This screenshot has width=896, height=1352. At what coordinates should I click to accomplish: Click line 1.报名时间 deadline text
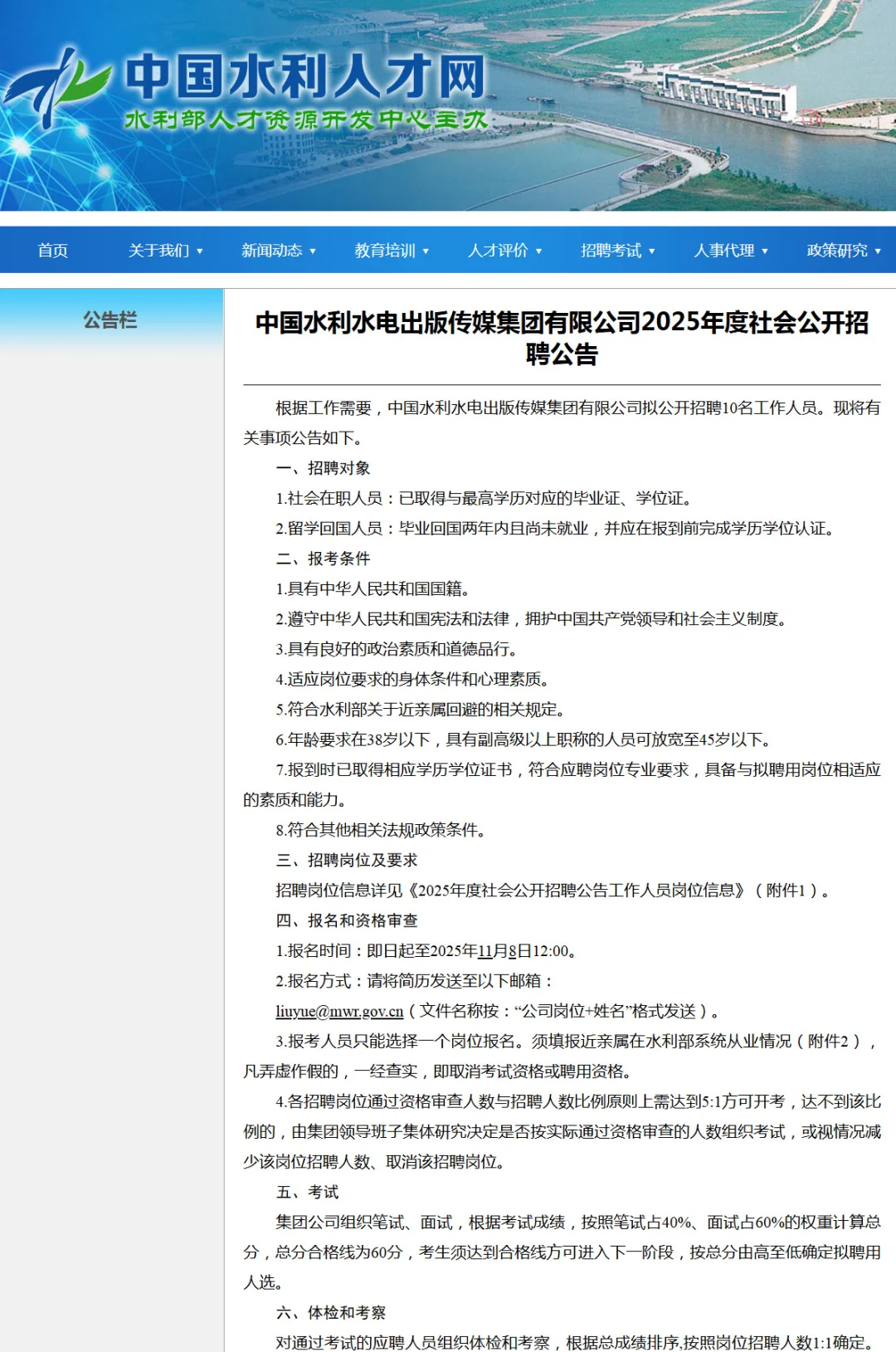426,951
